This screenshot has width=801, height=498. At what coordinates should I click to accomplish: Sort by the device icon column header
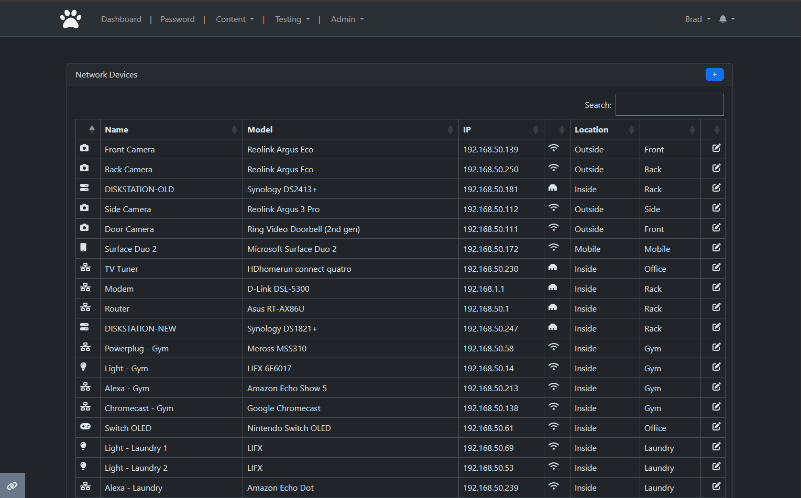click(88, 130)
